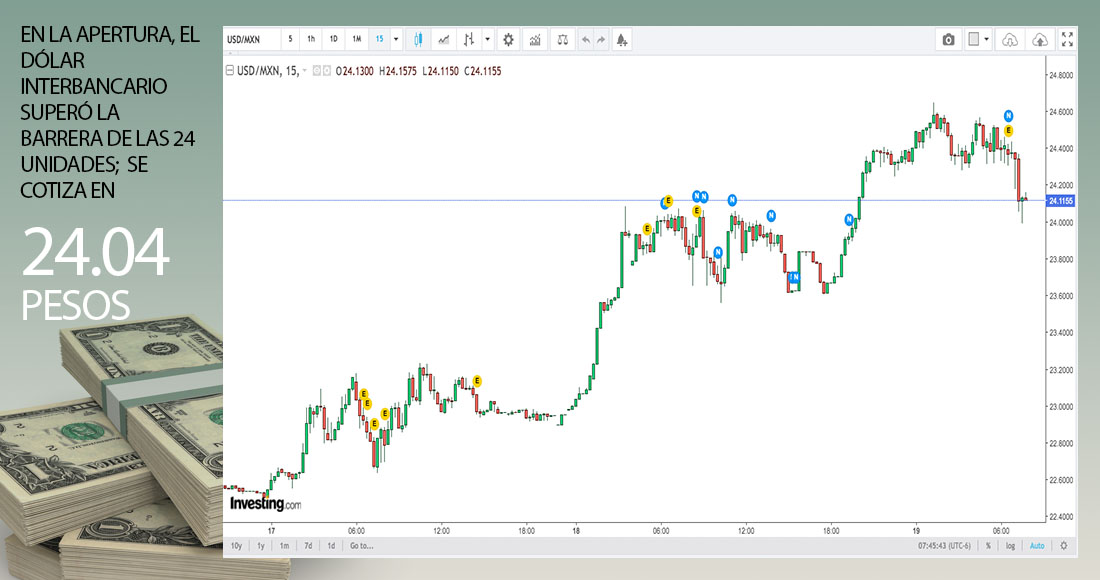
Task: Select the bar chart style icon
Action: (x=468, y=40)
